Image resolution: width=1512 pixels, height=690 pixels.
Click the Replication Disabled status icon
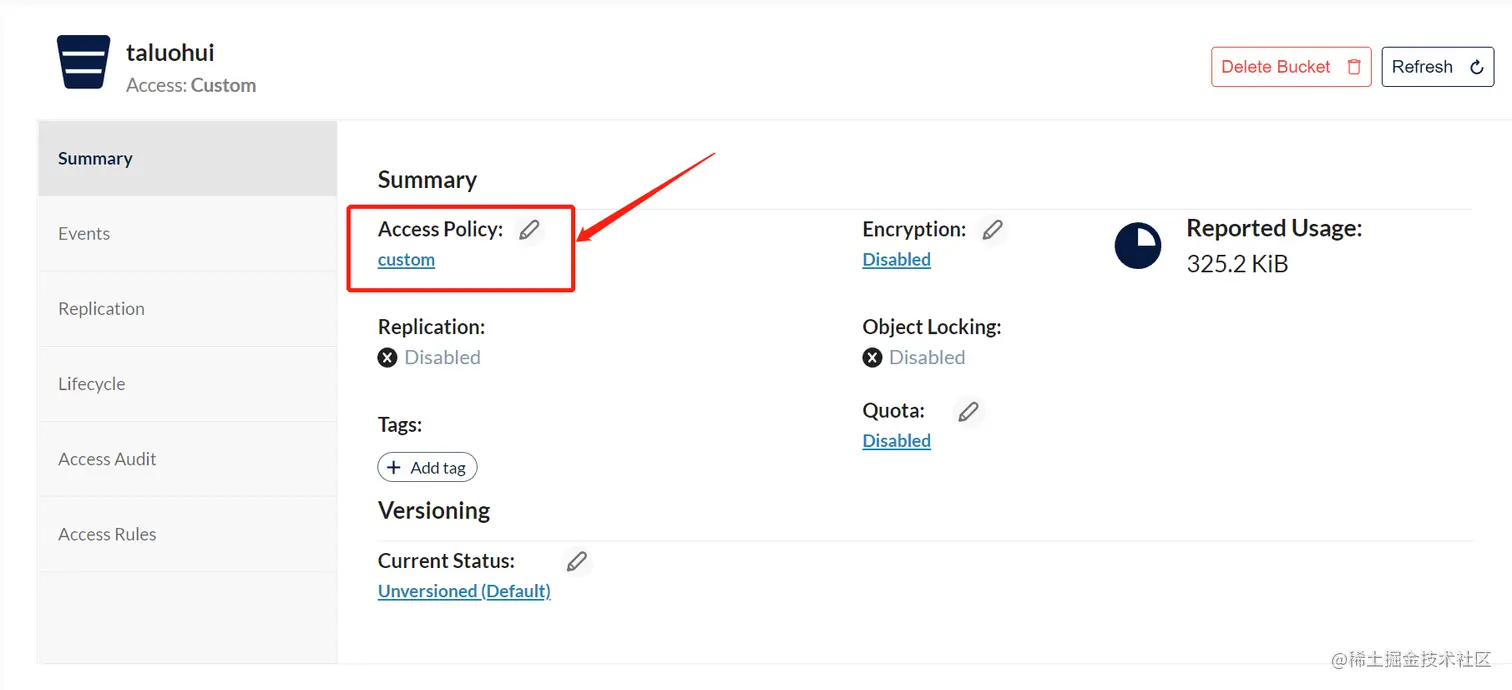coord(388,357)
